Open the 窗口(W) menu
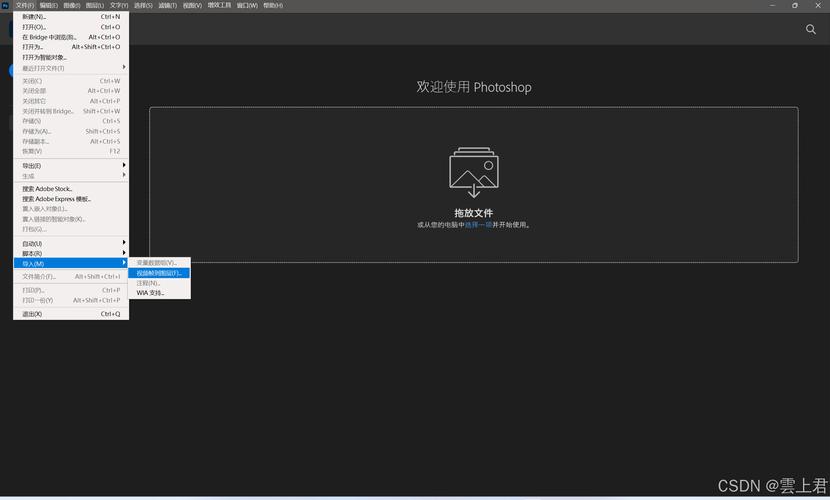This screenshot has height=500, width=830. coord(247,5)
